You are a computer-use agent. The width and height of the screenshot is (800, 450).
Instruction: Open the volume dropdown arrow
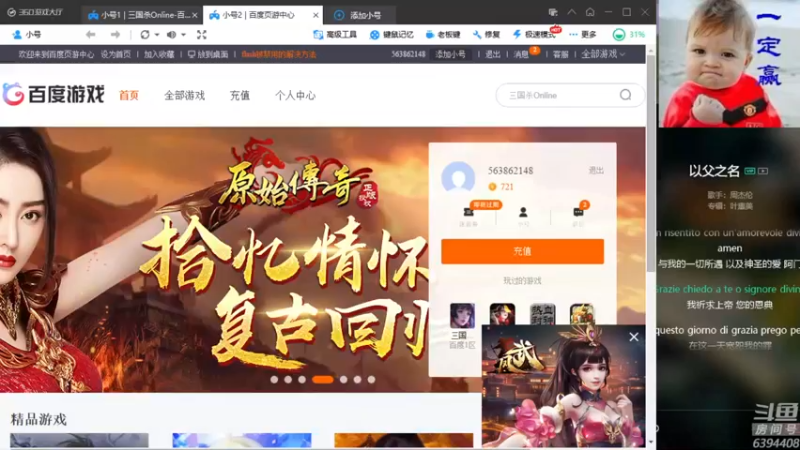[183, 35]
